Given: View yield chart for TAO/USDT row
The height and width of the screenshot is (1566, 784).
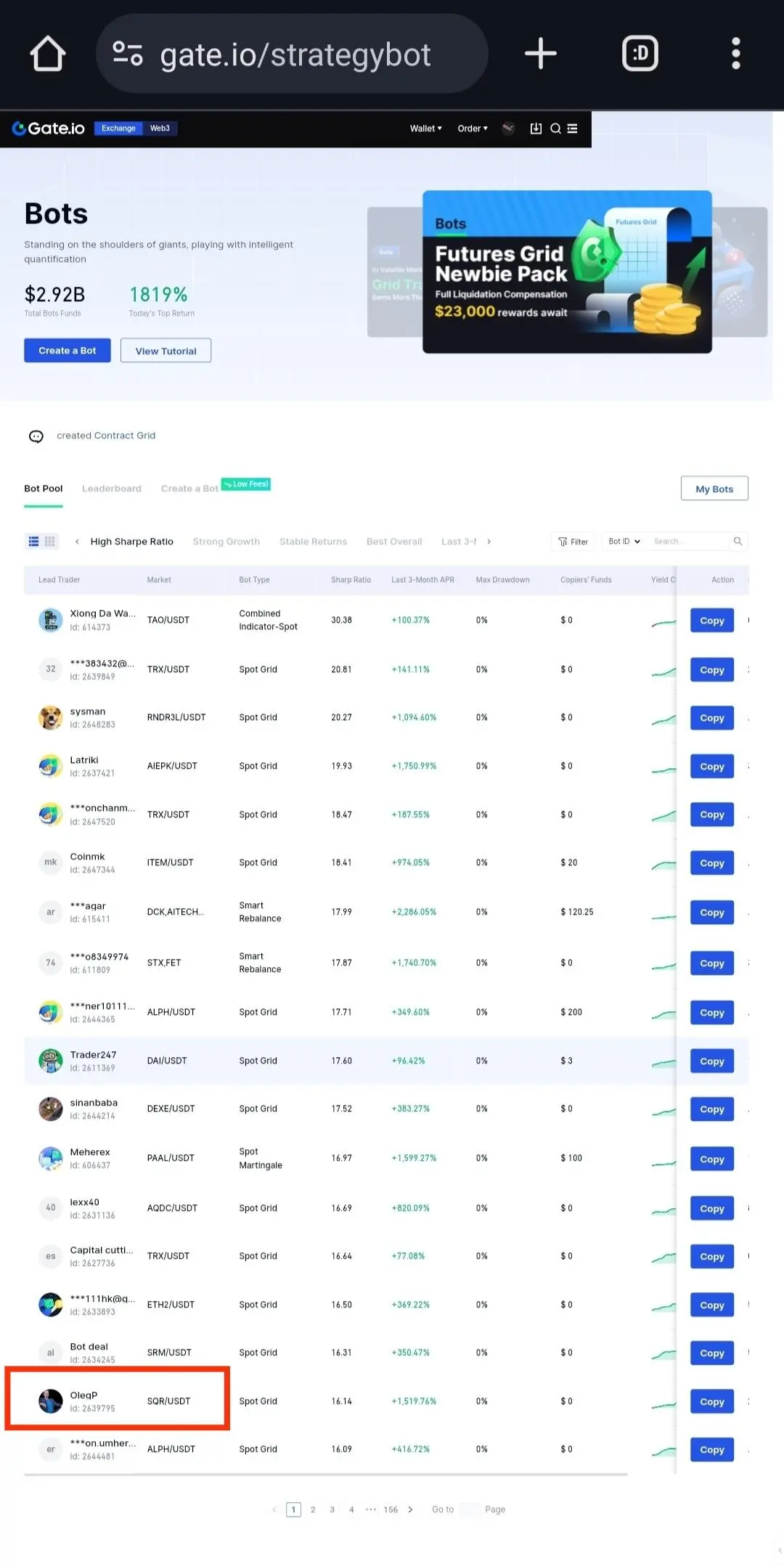Looking at the screenshot, I should point(663,622).
